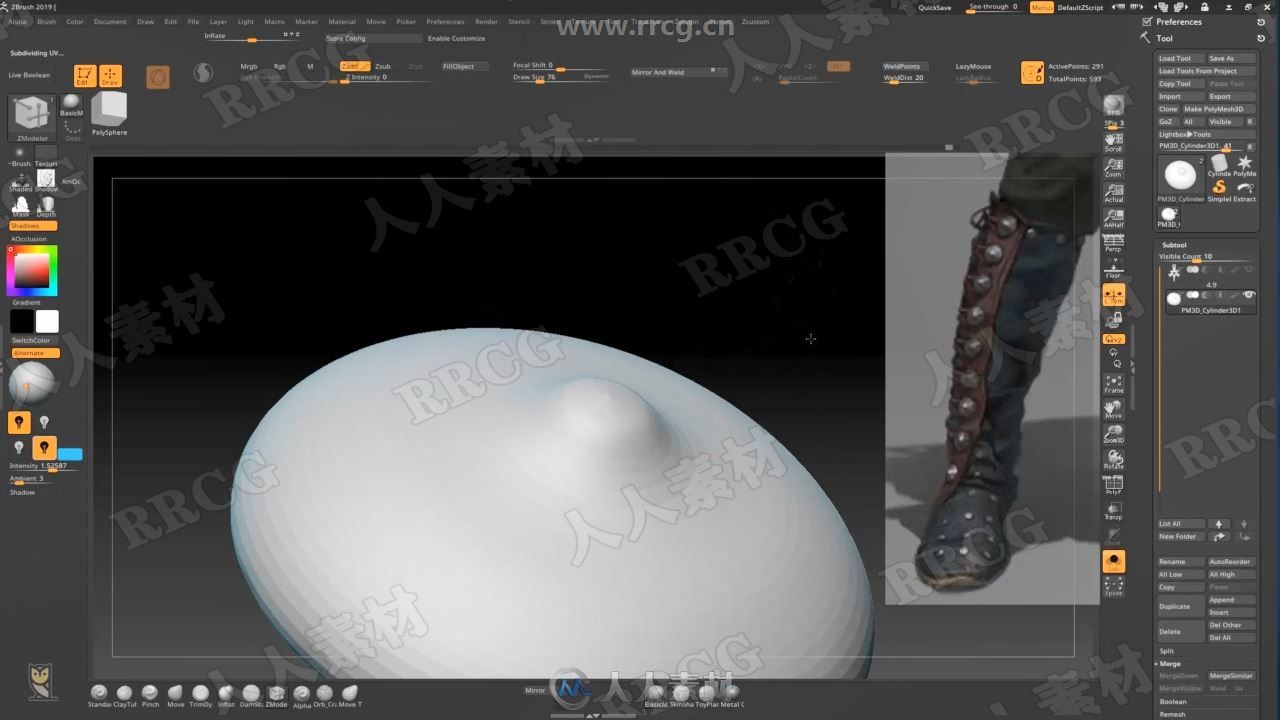This screenshot has height=720, width=1280.
Task: Select the TrimDynamic brush at bottom shelf
Action: [201, 695]
